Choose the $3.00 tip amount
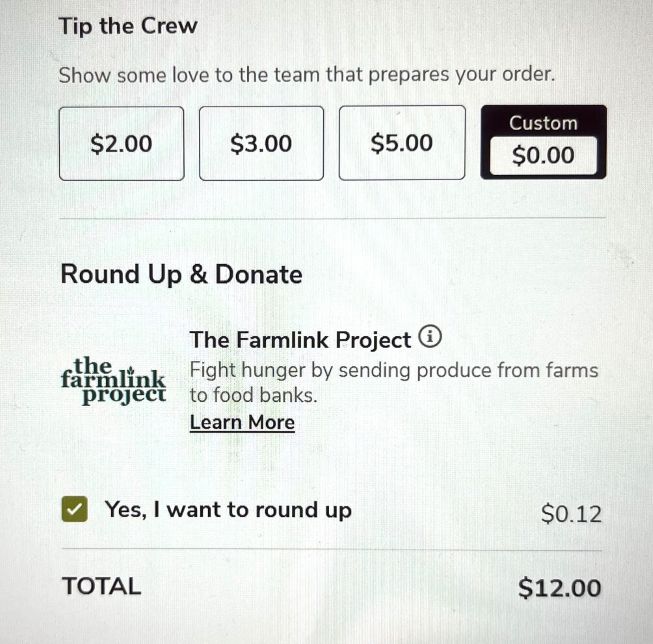 point(261,144)
